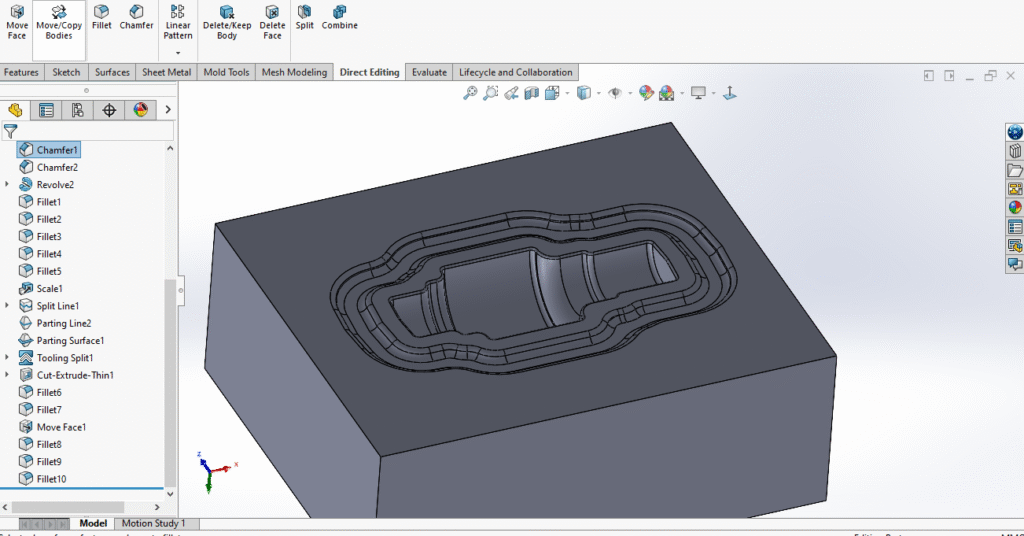The height and width of the screenshot is (536, 1024).
Task: Open the Motion Study 1 tab
Action: (154, 523)
